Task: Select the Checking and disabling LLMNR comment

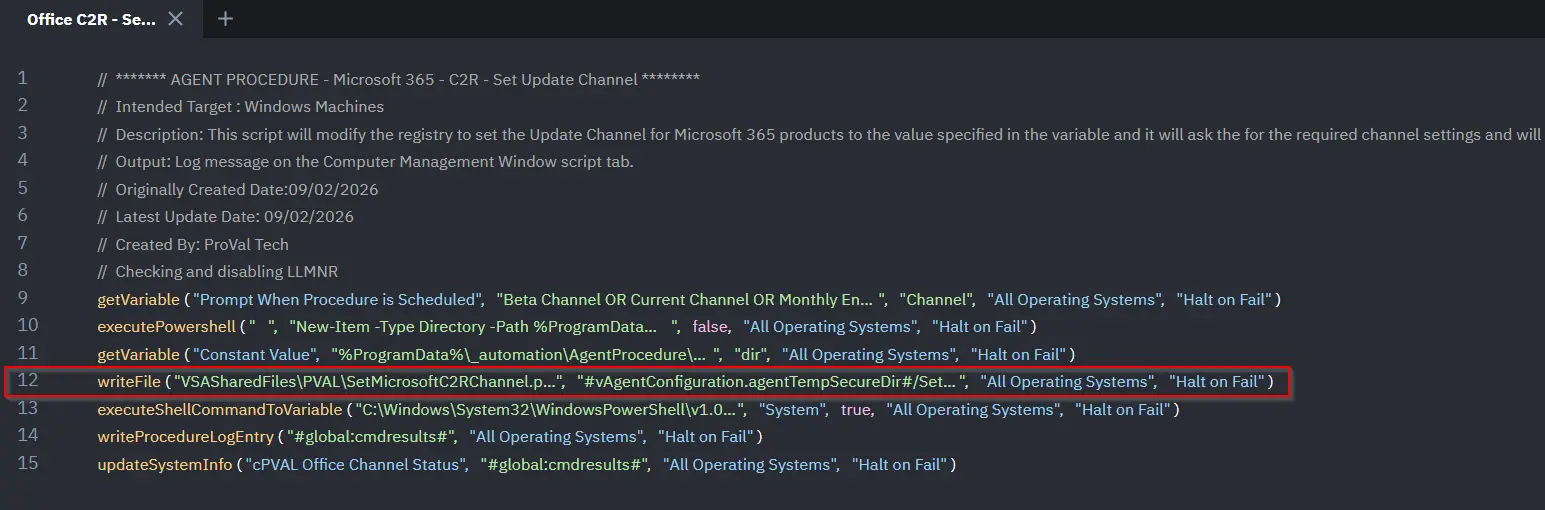Action: (x=224, y=272)
